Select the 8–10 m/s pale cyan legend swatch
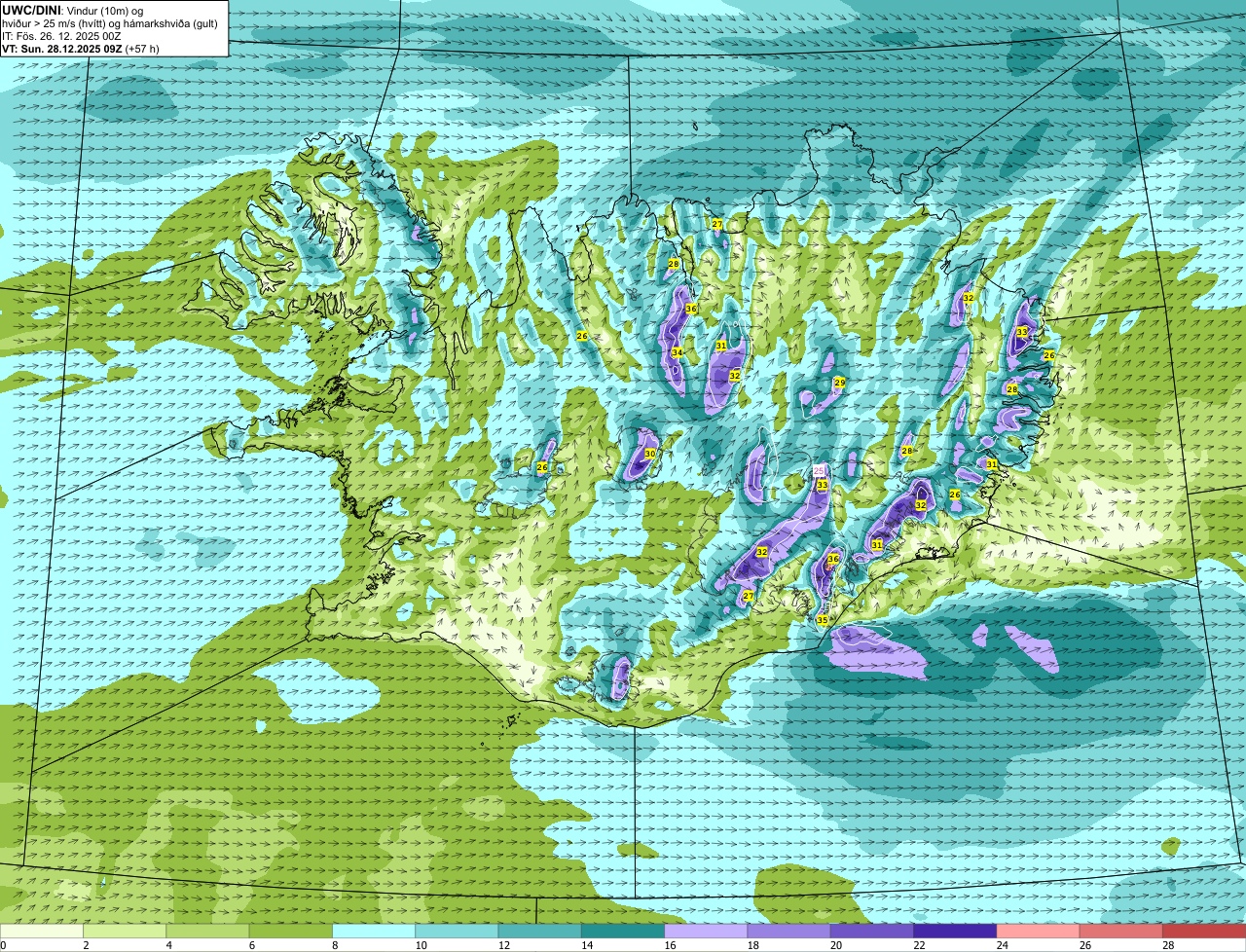The width and height of the screenshot is (1246, 952). coord(374,931)
